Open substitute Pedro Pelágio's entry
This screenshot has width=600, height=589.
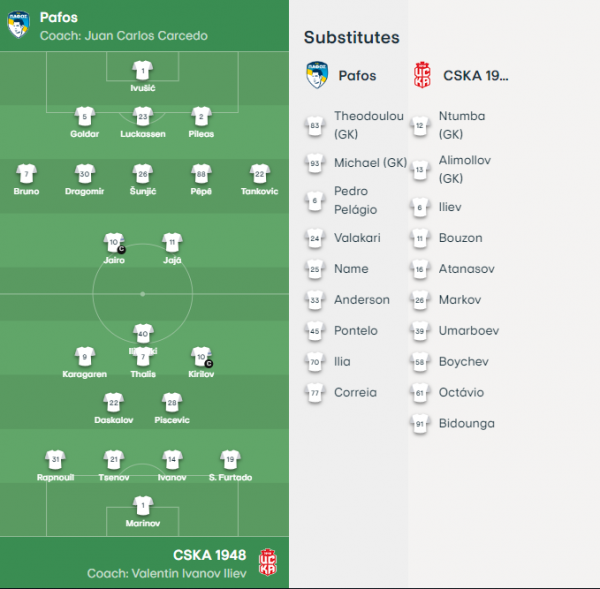356,200
